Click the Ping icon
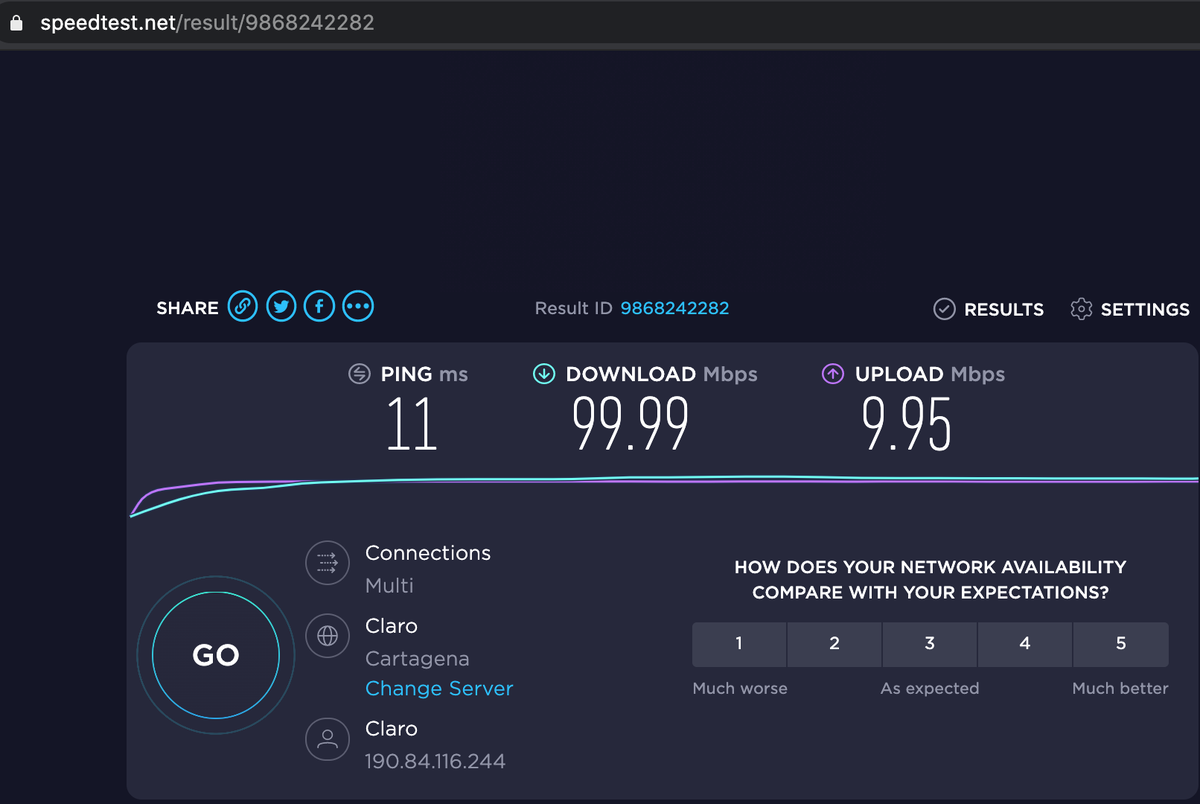Viewport: 1200px width, 804px height. (x=359, y=374)
